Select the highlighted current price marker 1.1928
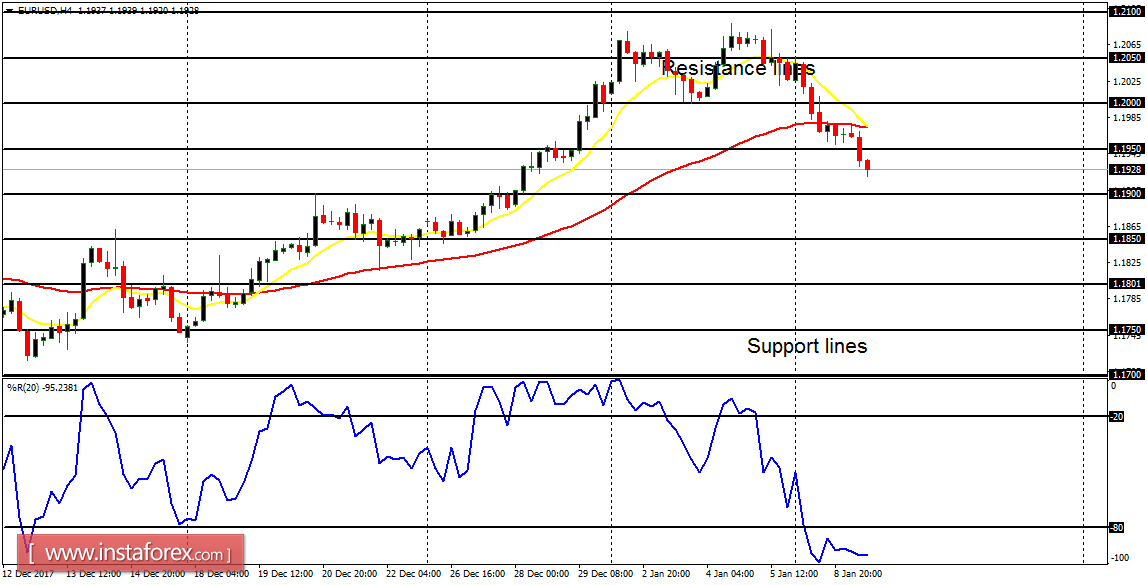 pos(1113,170)
